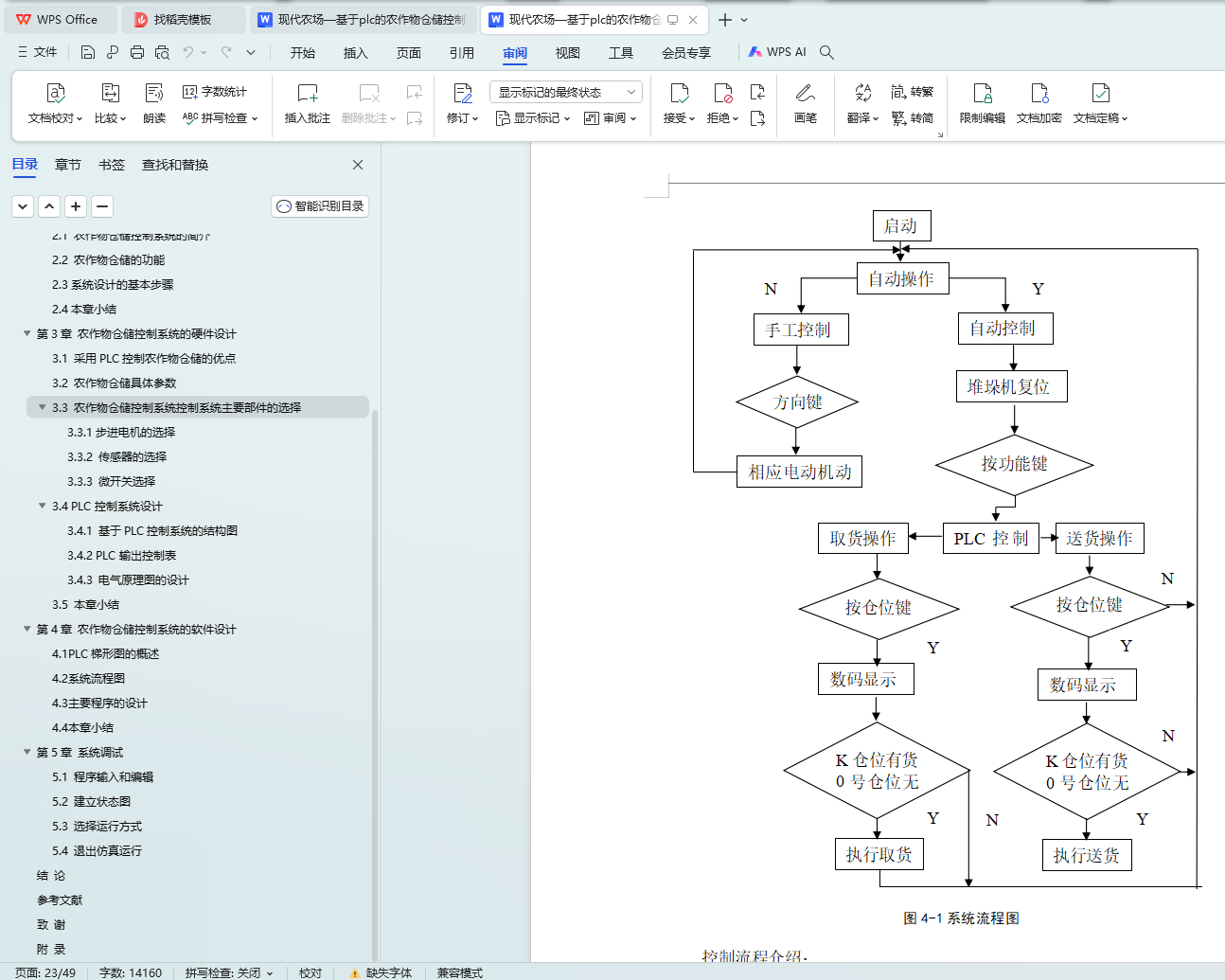
Task: Click the outline plus button
Action: [76, 206]
